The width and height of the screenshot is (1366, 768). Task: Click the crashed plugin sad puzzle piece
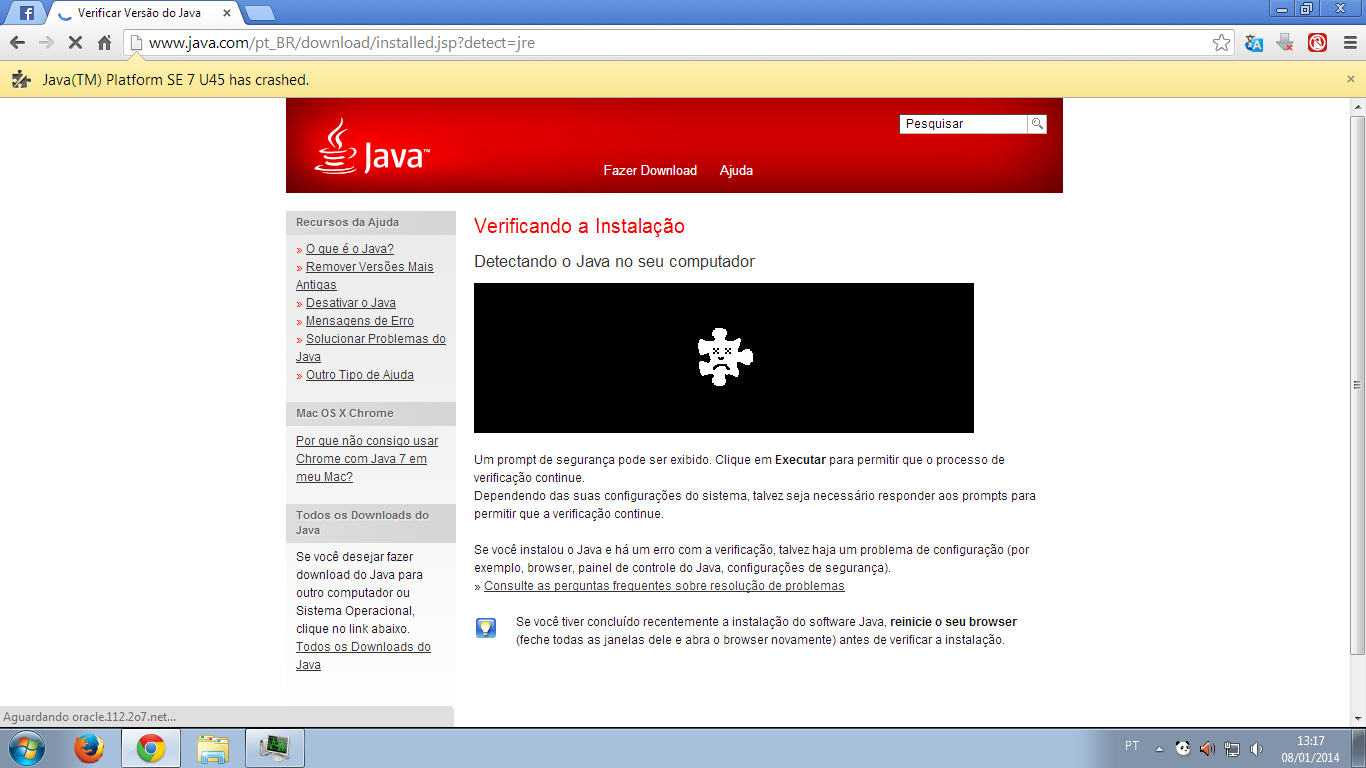coord(725,357)
